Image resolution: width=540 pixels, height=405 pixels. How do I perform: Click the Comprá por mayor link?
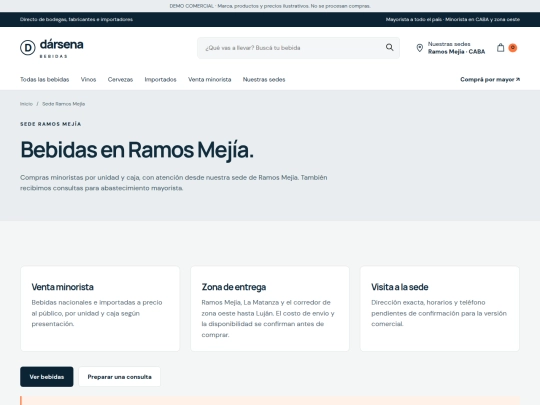pos(490,80)
